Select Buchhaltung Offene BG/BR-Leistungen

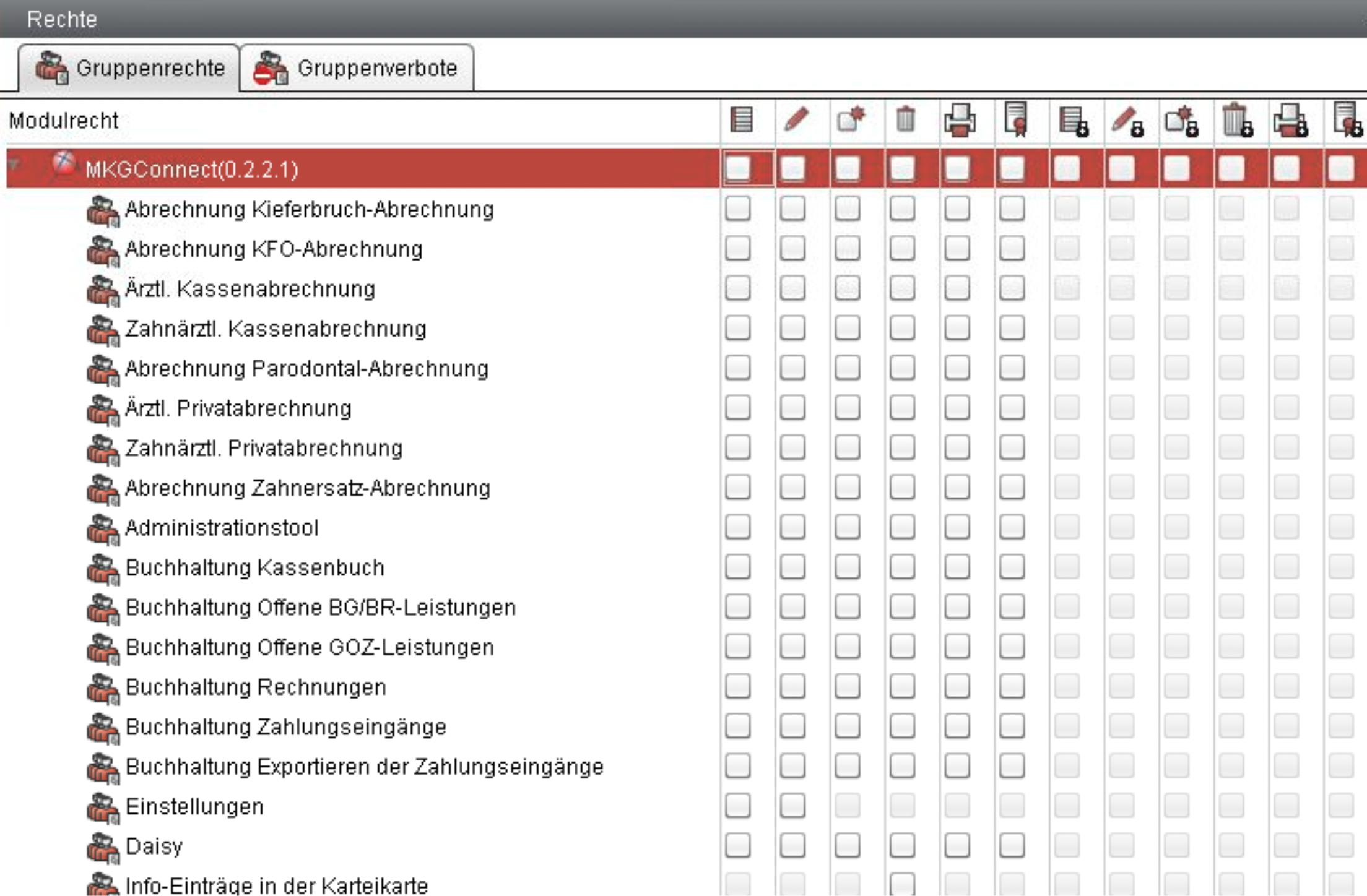(x=321, y=608)
